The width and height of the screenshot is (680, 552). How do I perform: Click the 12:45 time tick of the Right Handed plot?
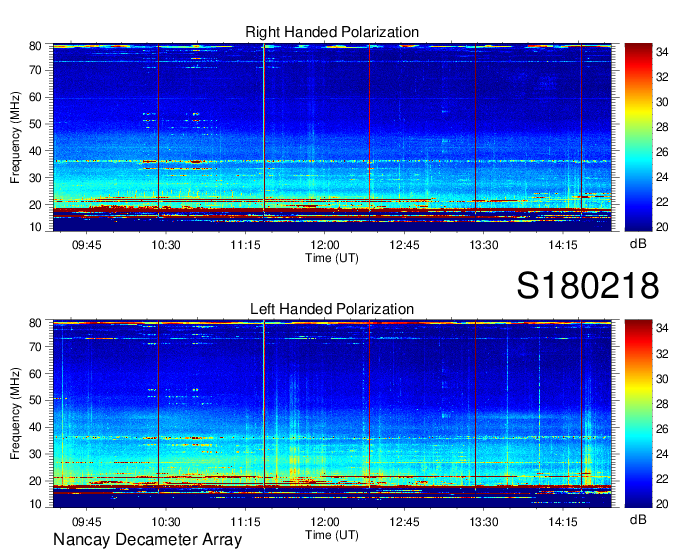(x=404, y=245)
